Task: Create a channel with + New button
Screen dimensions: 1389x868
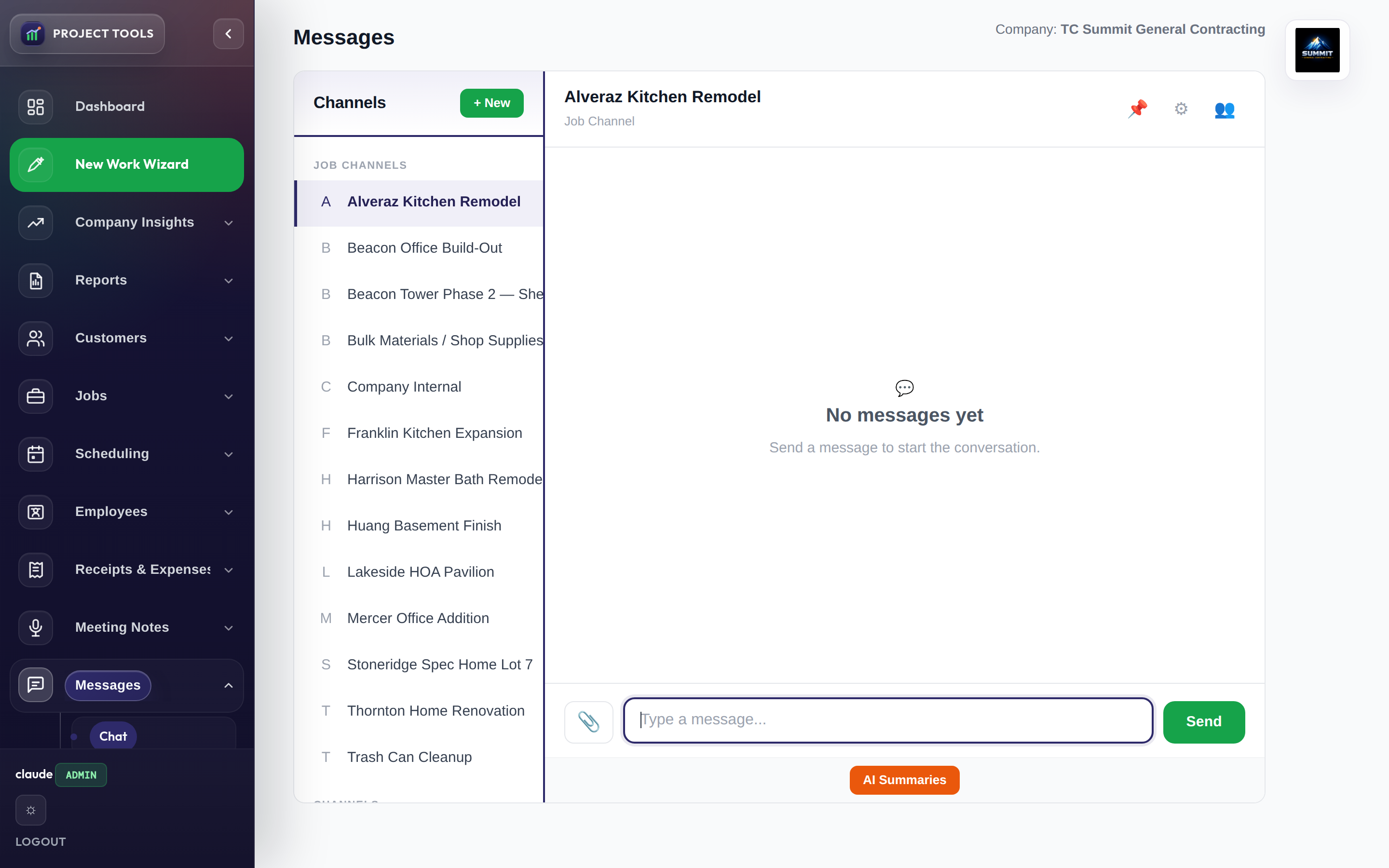Action: click(x=491, y=103)
